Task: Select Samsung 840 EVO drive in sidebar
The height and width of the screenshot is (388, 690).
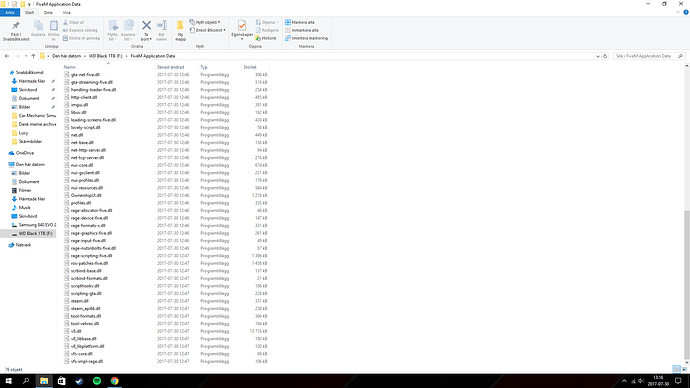Action: point(37,225)
